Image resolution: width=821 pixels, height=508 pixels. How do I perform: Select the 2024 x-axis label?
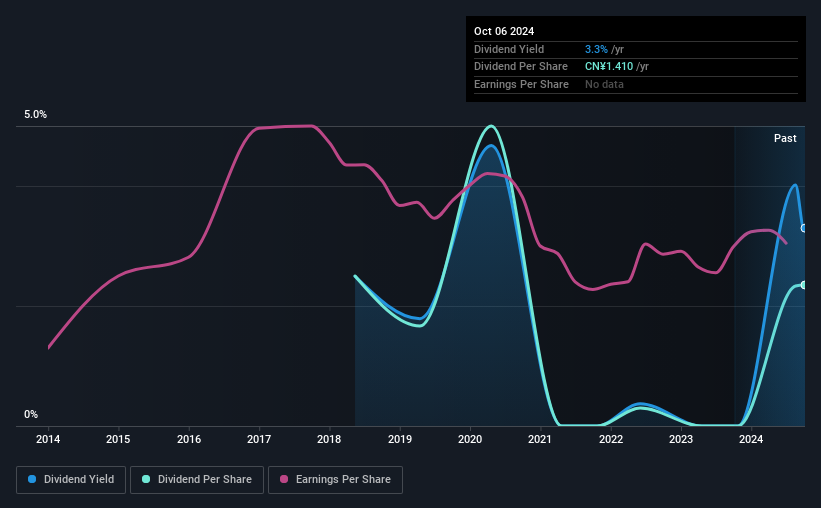[751, 439]
